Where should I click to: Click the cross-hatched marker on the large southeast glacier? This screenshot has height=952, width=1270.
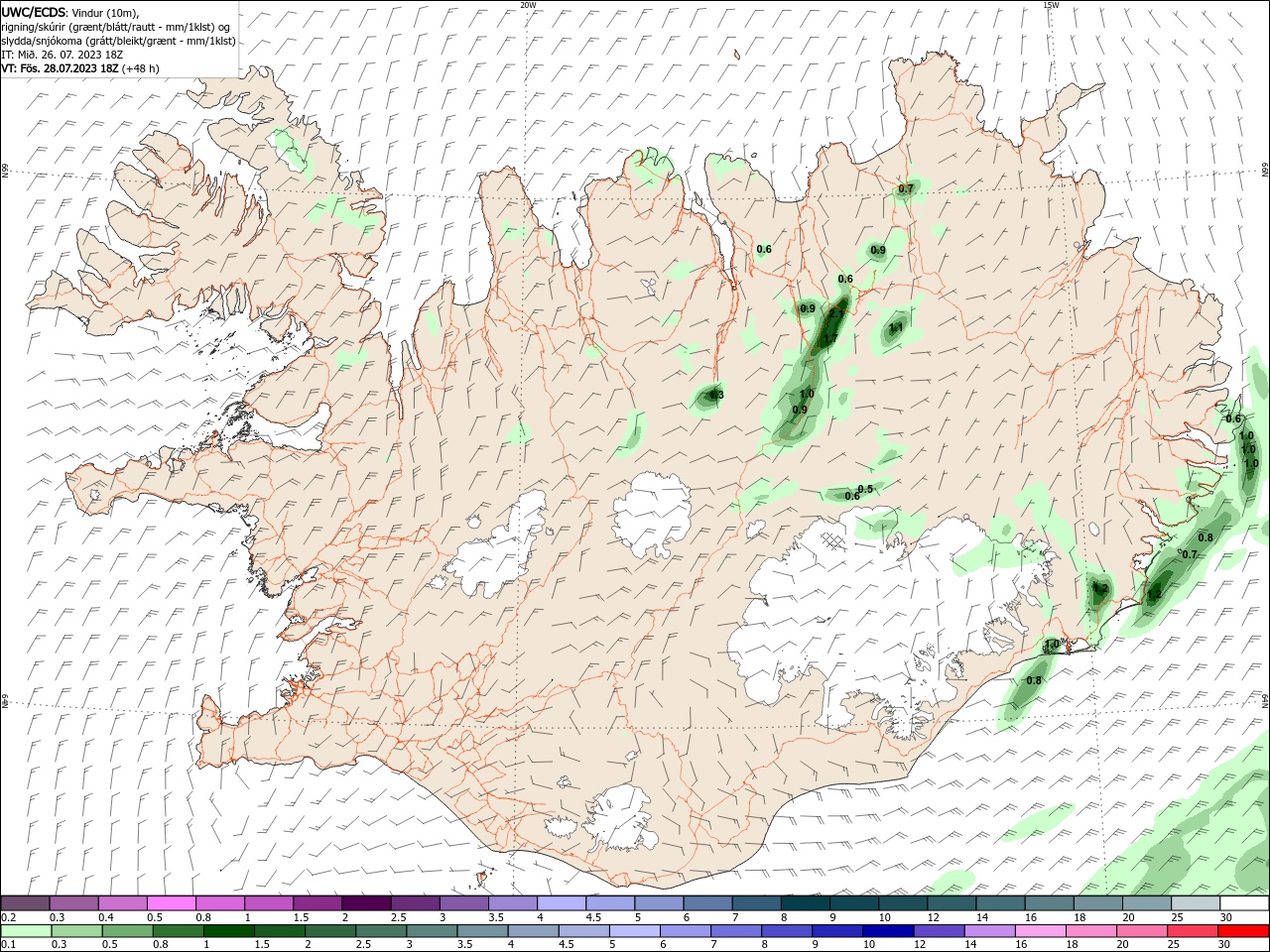coord(833,540)
